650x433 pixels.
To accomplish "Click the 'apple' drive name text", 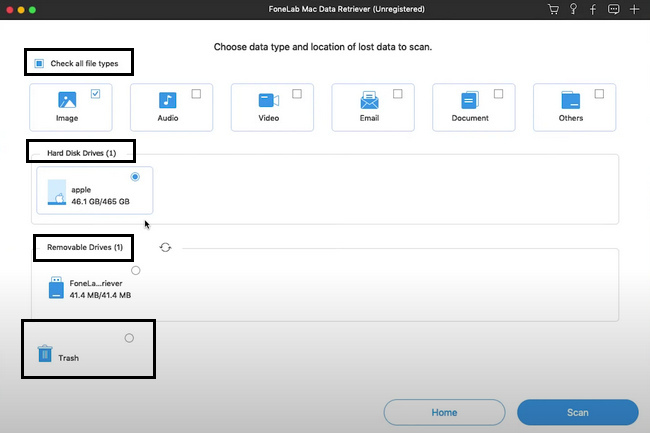I will [x=81, y=190].
